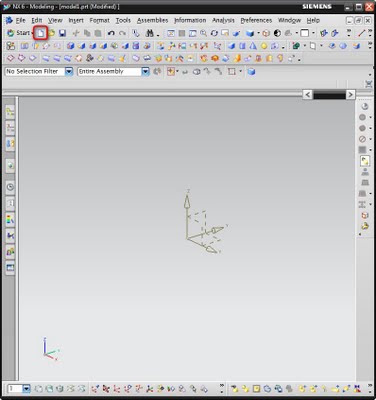This screenshot has width=376, height=400.
Task: Click the Zoom magnifier icon
Action: pyautogui.click(x=203, y=33)
